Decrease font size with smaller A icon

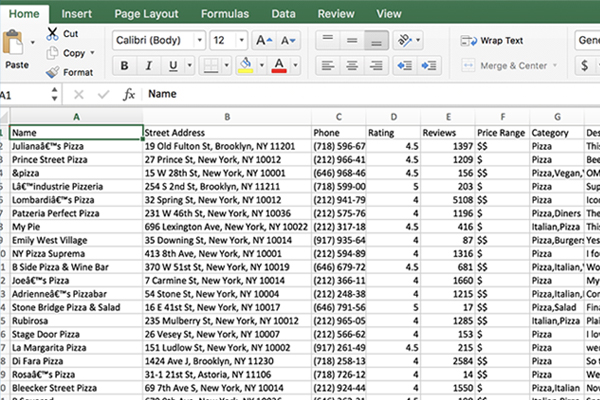click(x=286, y=40)
